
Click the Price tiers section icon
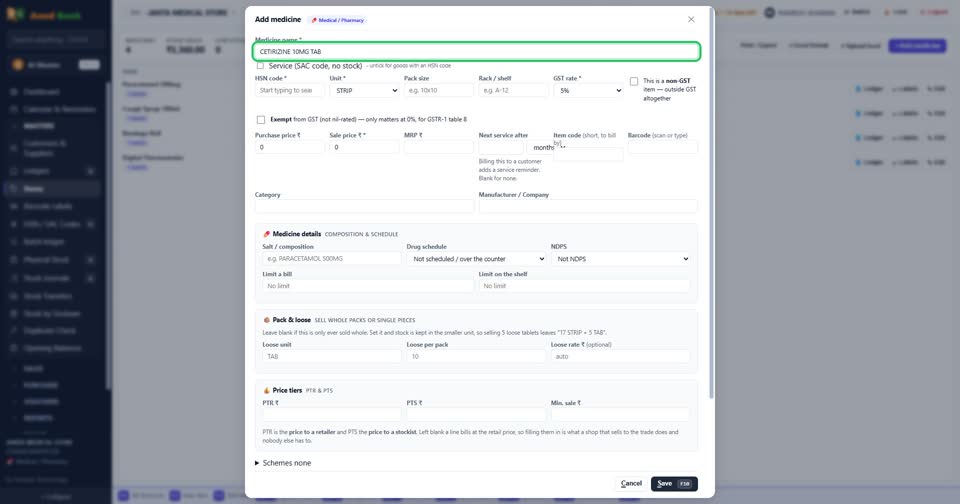pos(266,390)
